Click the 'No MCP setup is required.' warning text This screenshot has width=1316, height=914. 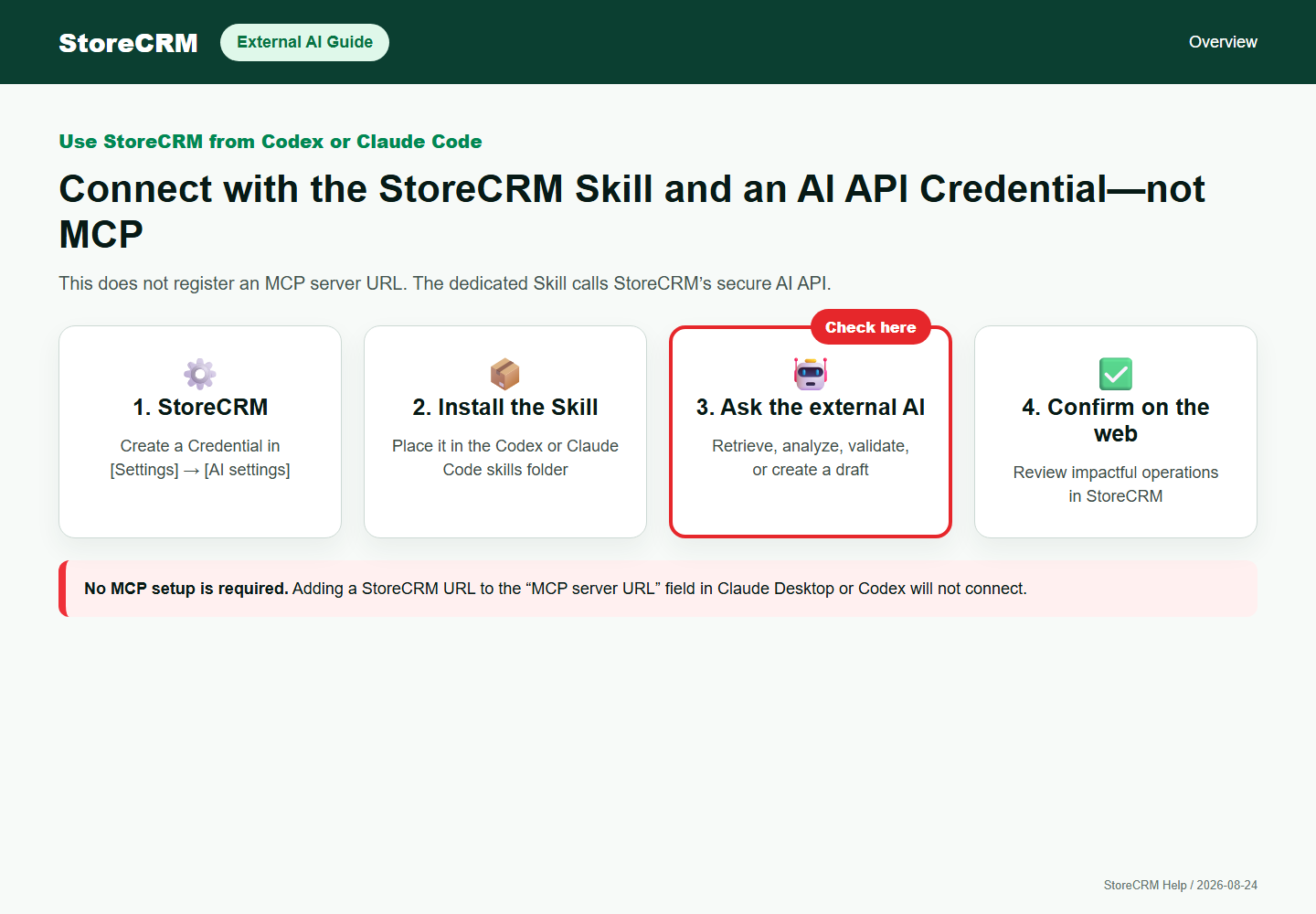point(186,589)
